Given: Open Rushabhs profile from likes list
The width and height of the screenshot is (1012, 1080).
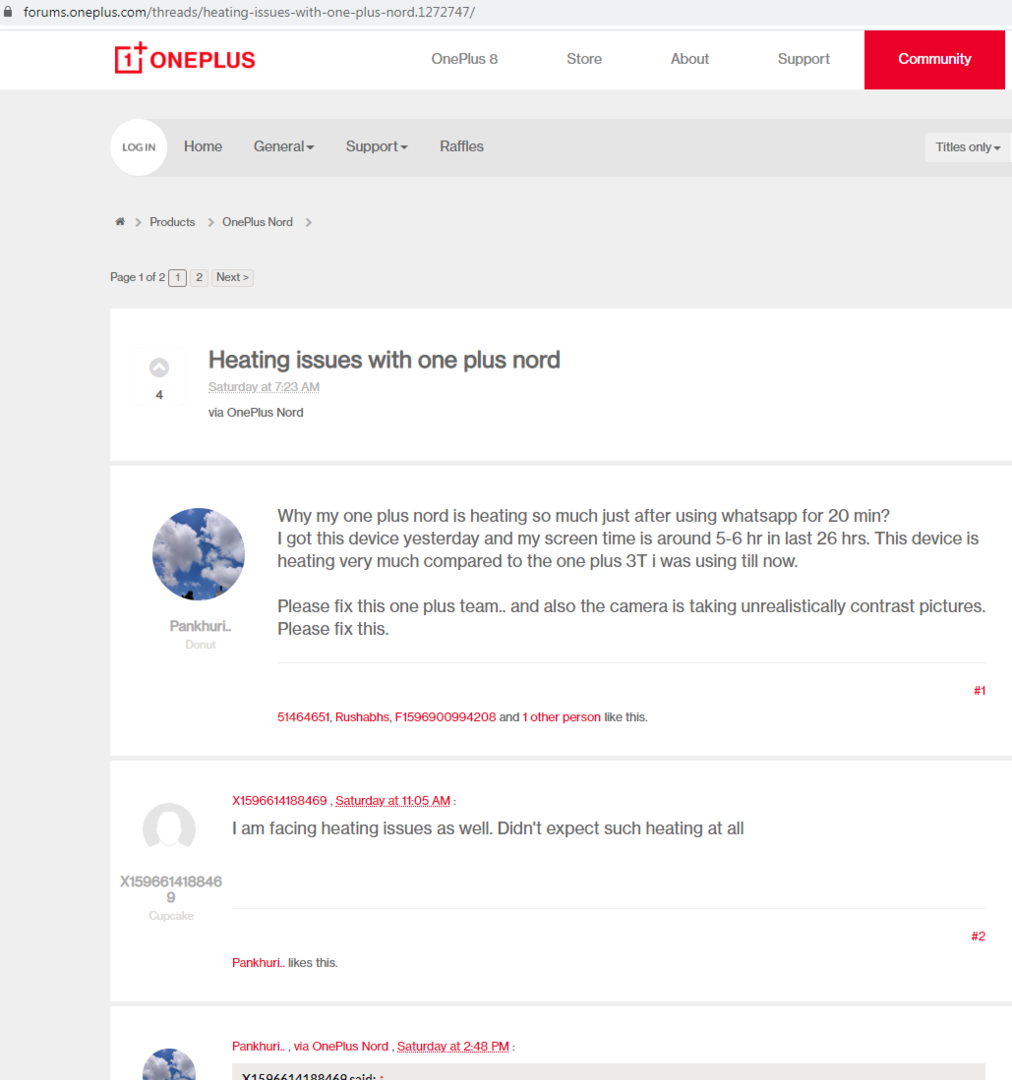Looking at the screenshot, I should click(x=362, y=717).
